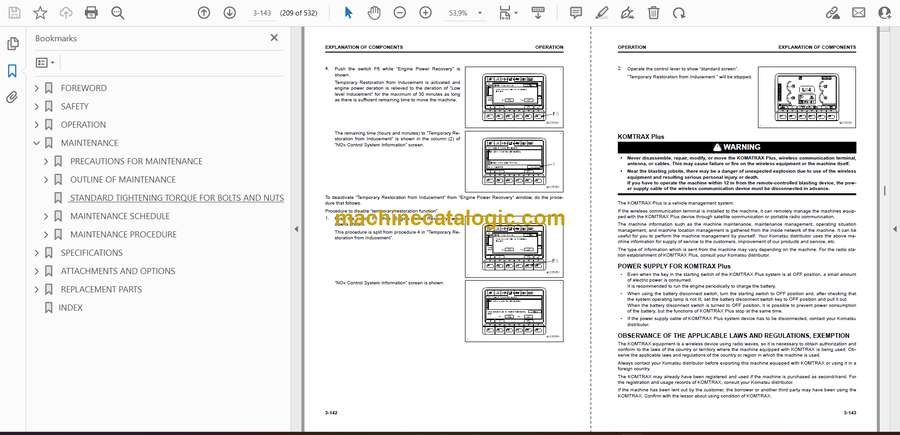This screenshot has width=900, height=435.
Task: Click the WARNING banner on page 3-143
Action: point(736,147)
